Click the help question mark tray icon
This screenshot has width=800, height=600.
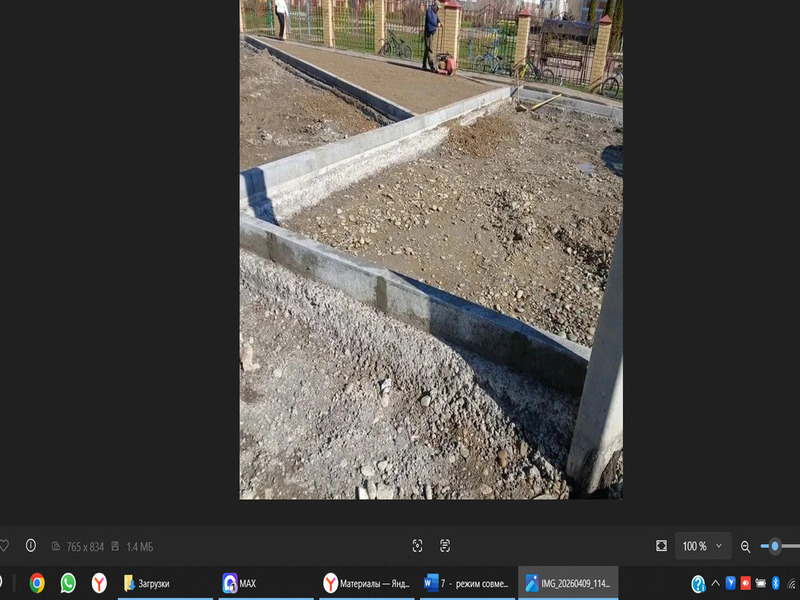click(x=698, y=583)
